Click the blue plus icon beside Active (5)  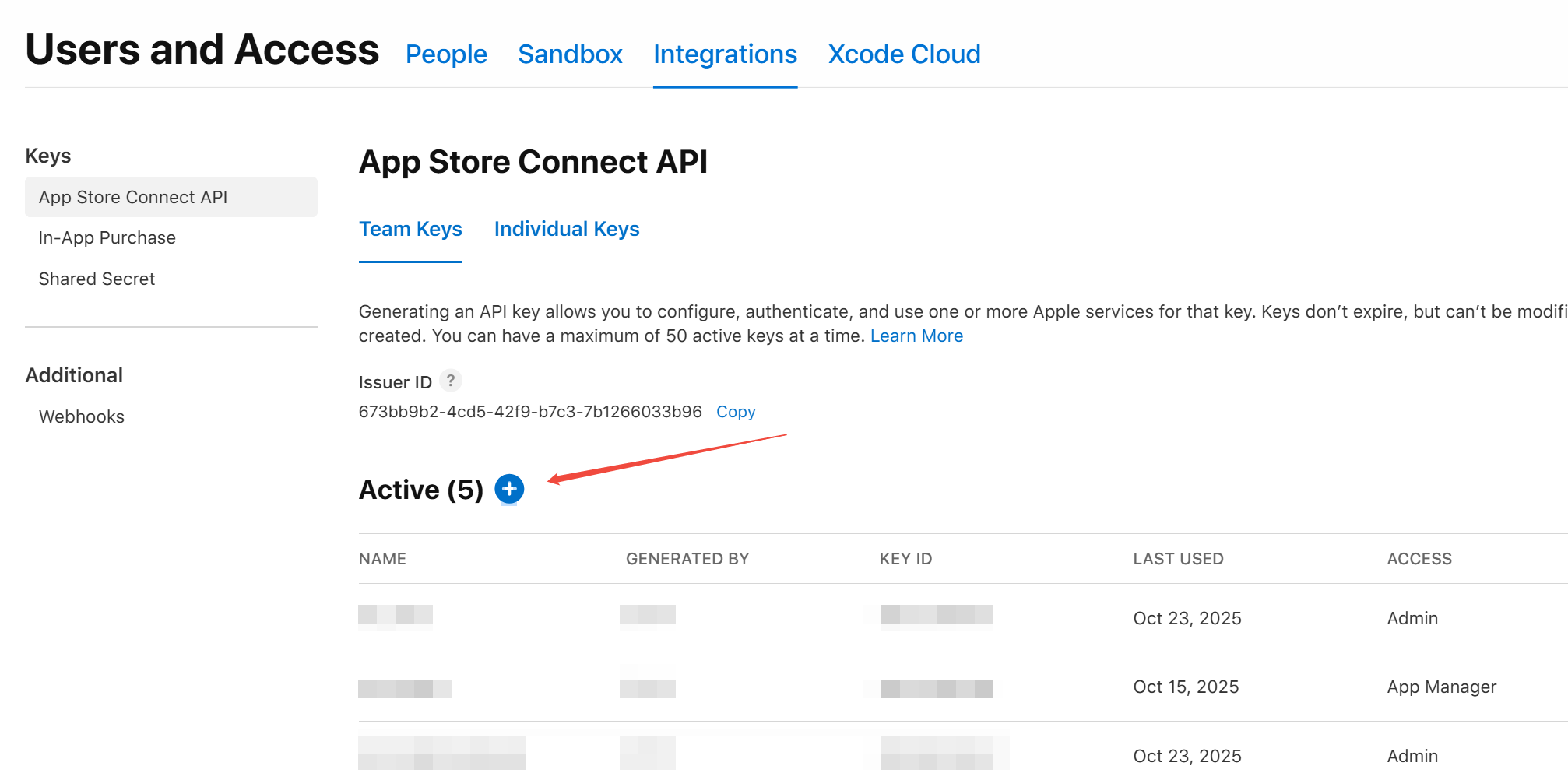click(509, 489)
